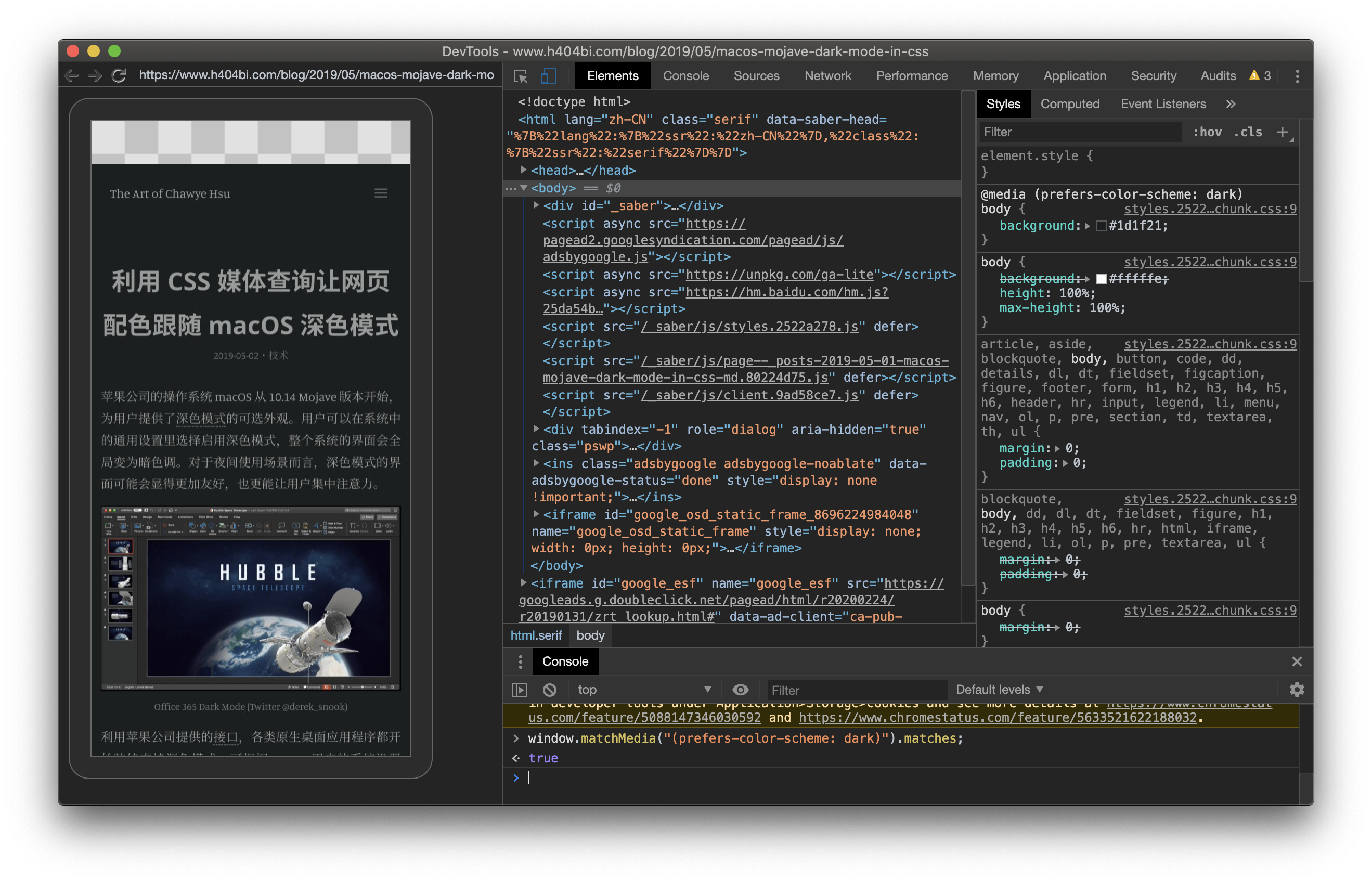Expand the head element node
The width and height of the screenshot is (1372, 882).
(x=523, y=170)
